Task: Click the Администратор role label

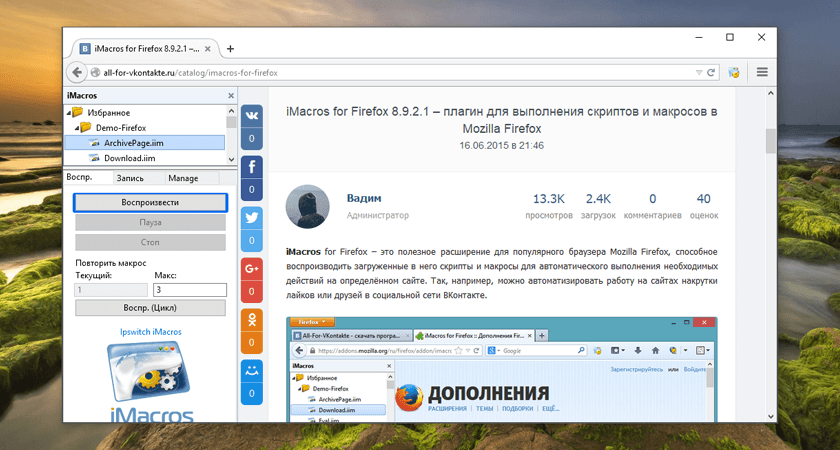Action: 378,215
